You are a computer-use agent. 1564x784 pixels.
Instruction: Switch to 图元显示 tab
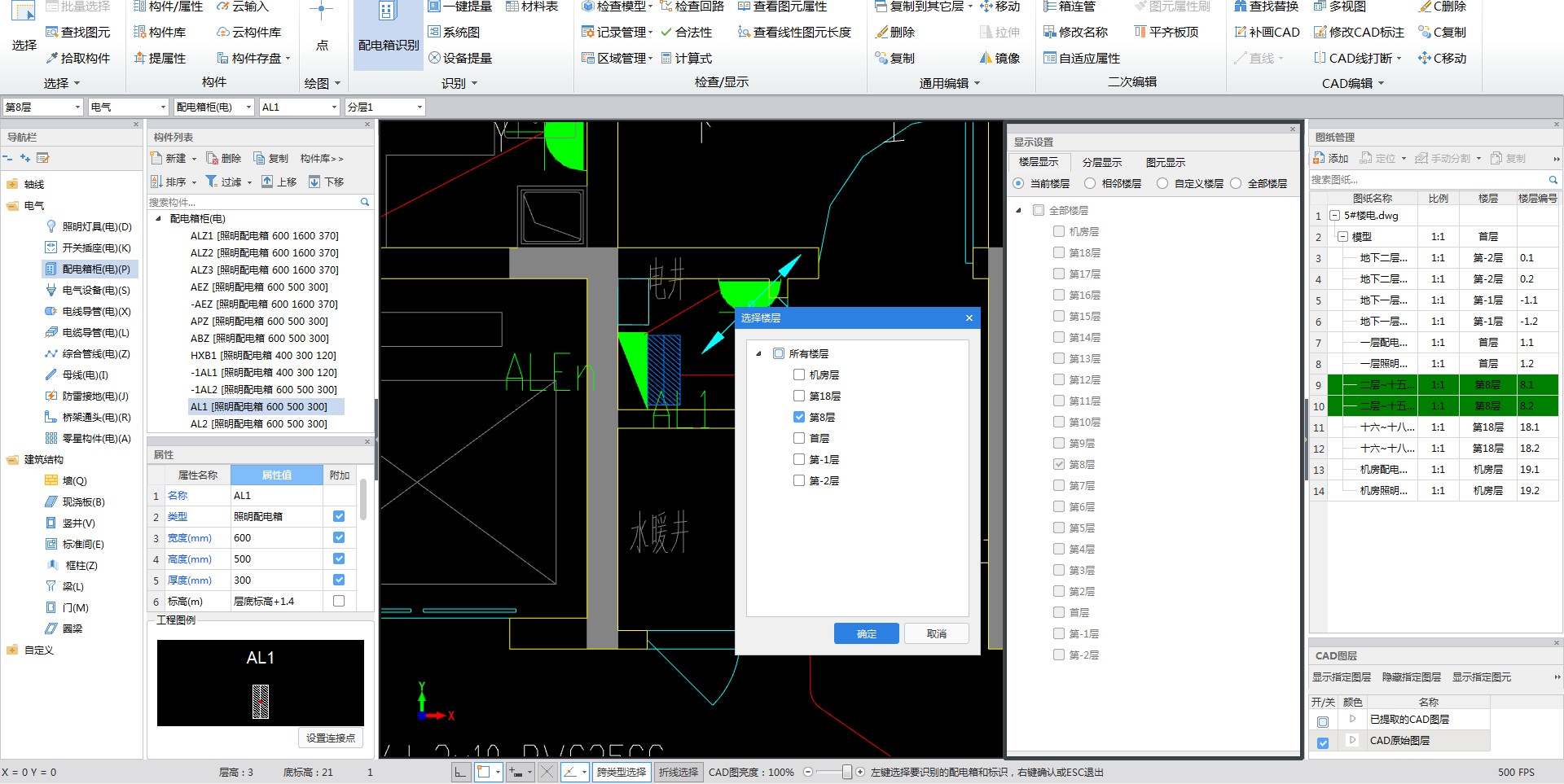[1165, 162]
